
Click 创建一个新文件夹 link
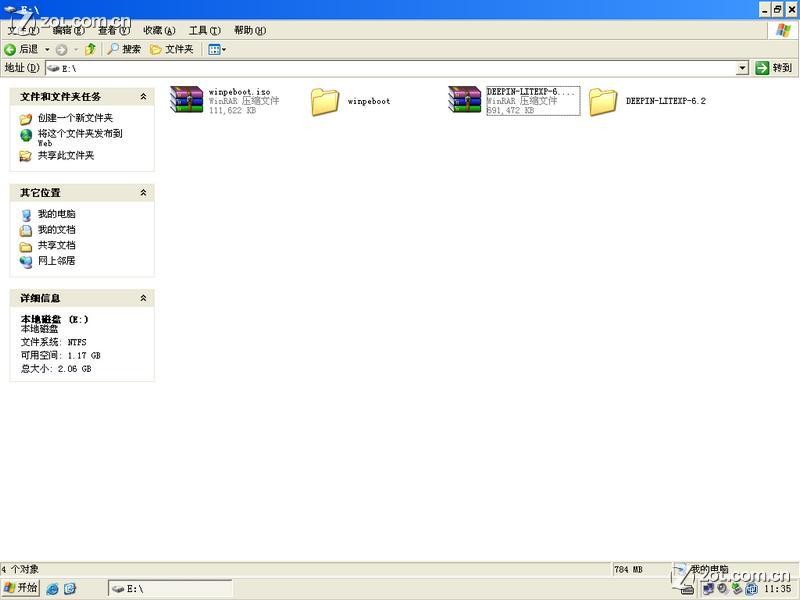tap(75, 118)
